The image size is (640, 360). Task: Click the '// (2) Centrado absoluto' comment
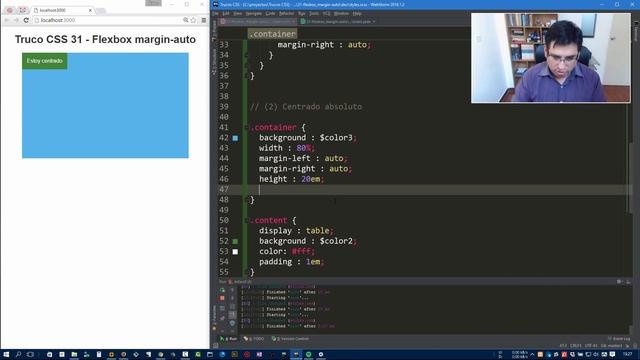(306, 107)
